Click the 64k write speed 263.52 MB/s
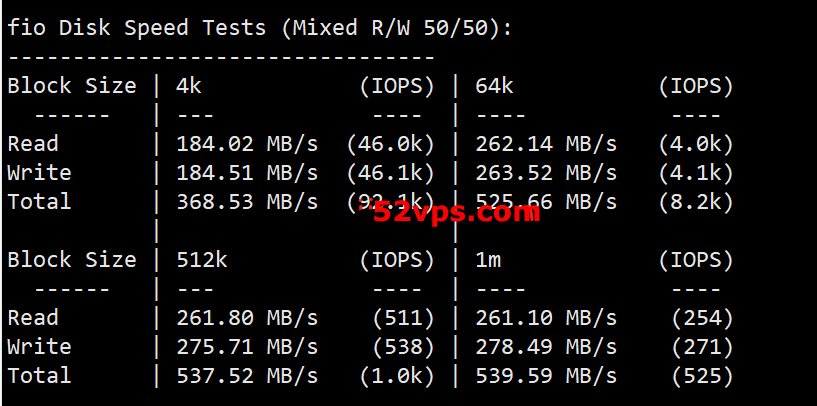 (x=546, y=173)
